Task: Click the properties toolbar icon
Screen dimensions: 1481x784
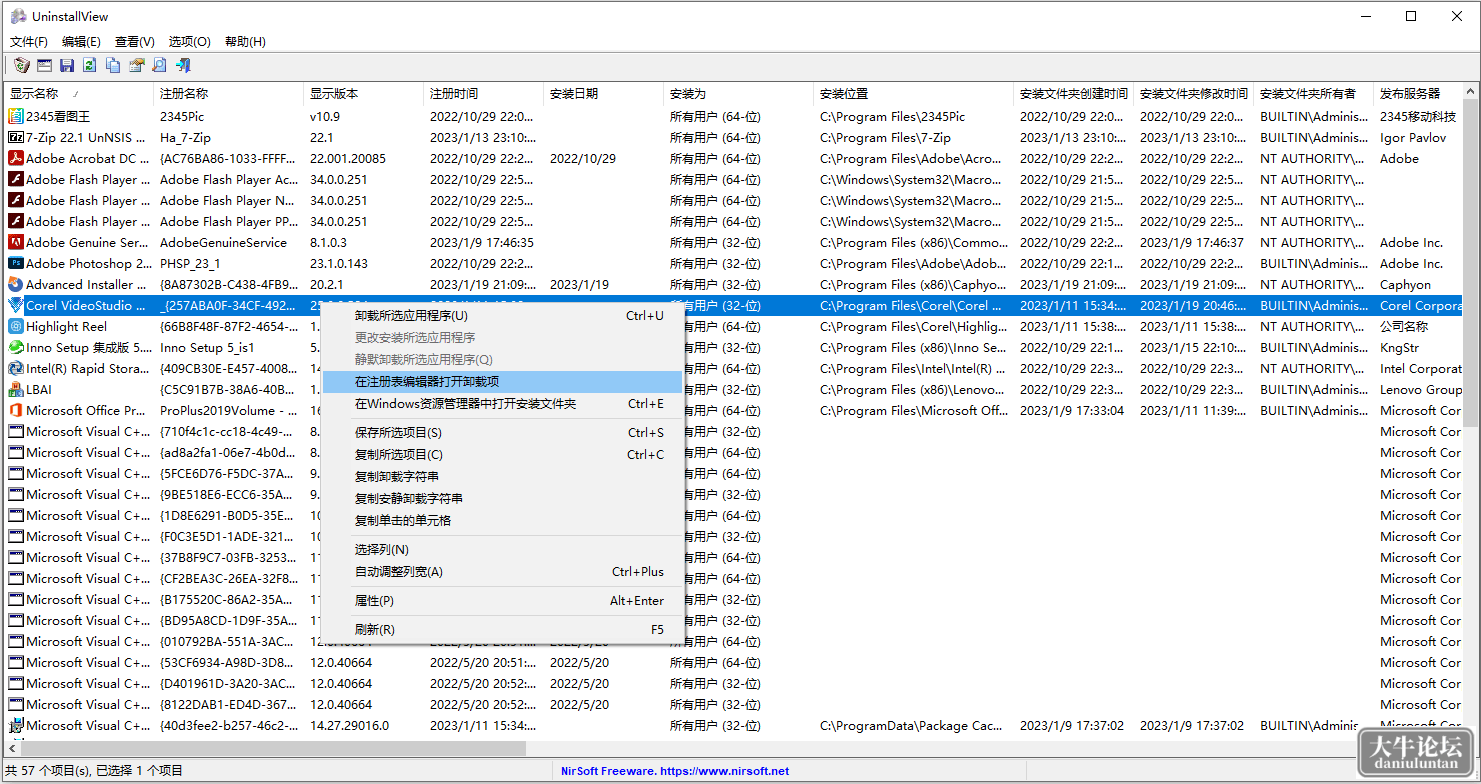Action: click(136, 65)
